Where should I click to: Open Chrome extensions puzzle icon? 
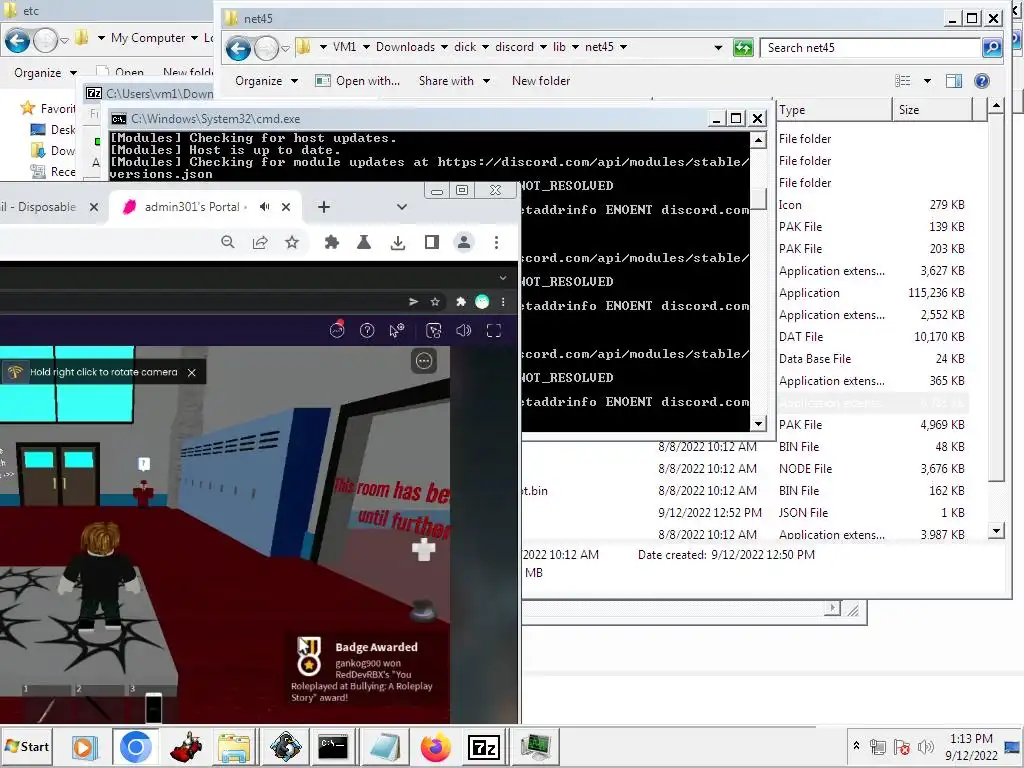332,242
